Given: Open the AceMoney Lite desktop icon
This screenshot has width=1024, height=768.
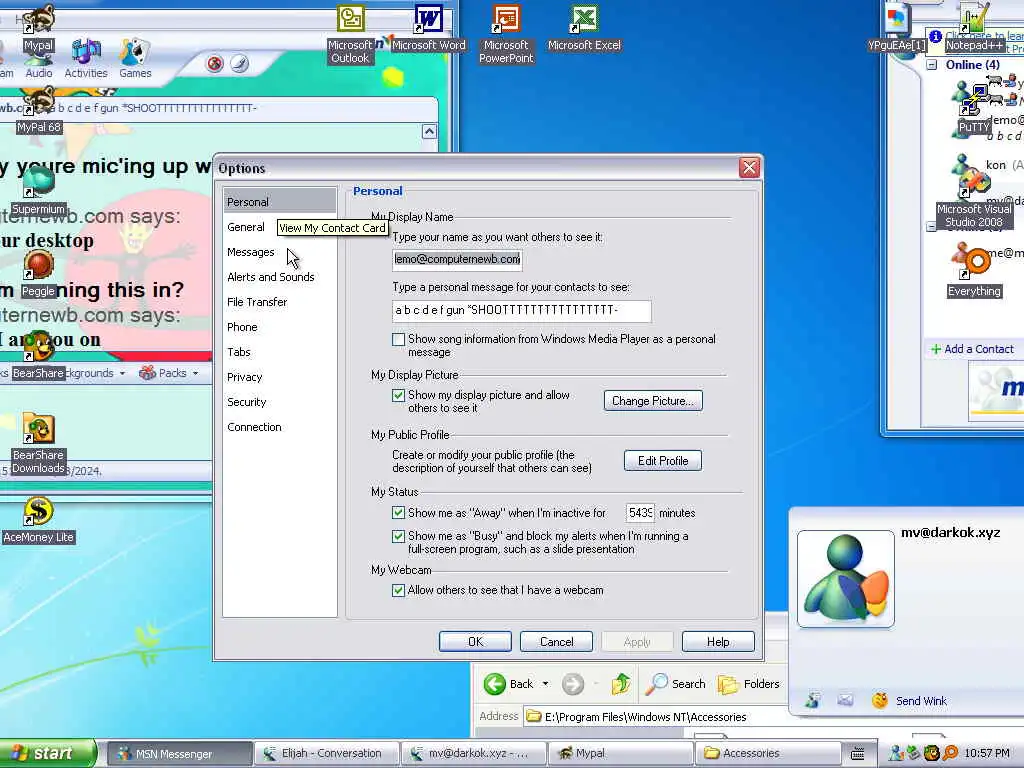Looking at the screenshot, I should (39, 521).
